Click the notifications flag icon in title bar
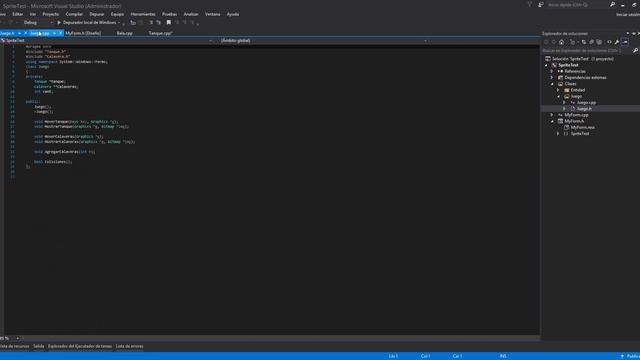Image resolution: width=640 pixels, height=360 pixels. click(x=530, y=4)
